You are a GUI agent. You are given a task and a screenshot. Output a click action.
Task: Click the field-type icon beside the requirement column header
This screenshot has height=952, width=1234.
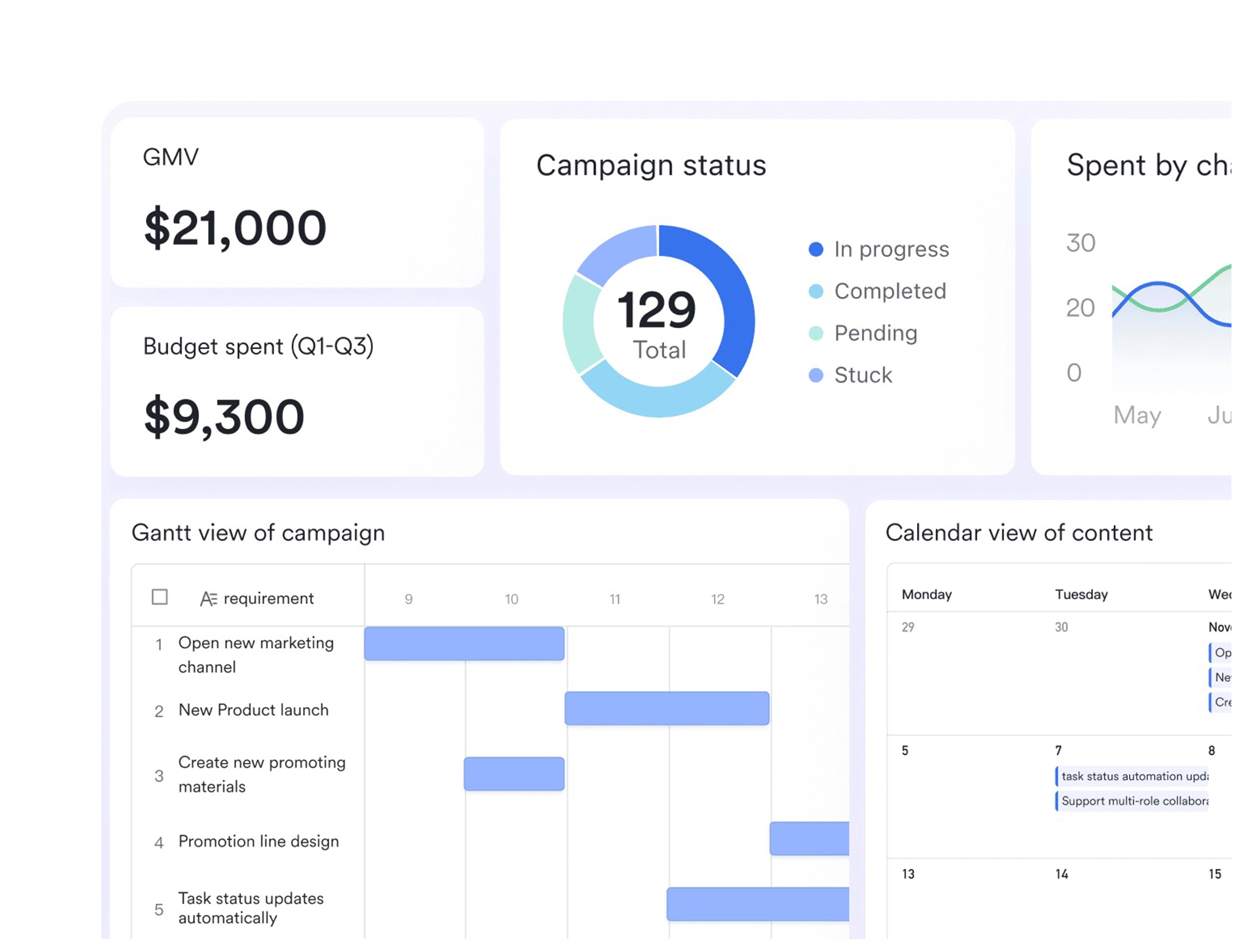tap(208, 598)
